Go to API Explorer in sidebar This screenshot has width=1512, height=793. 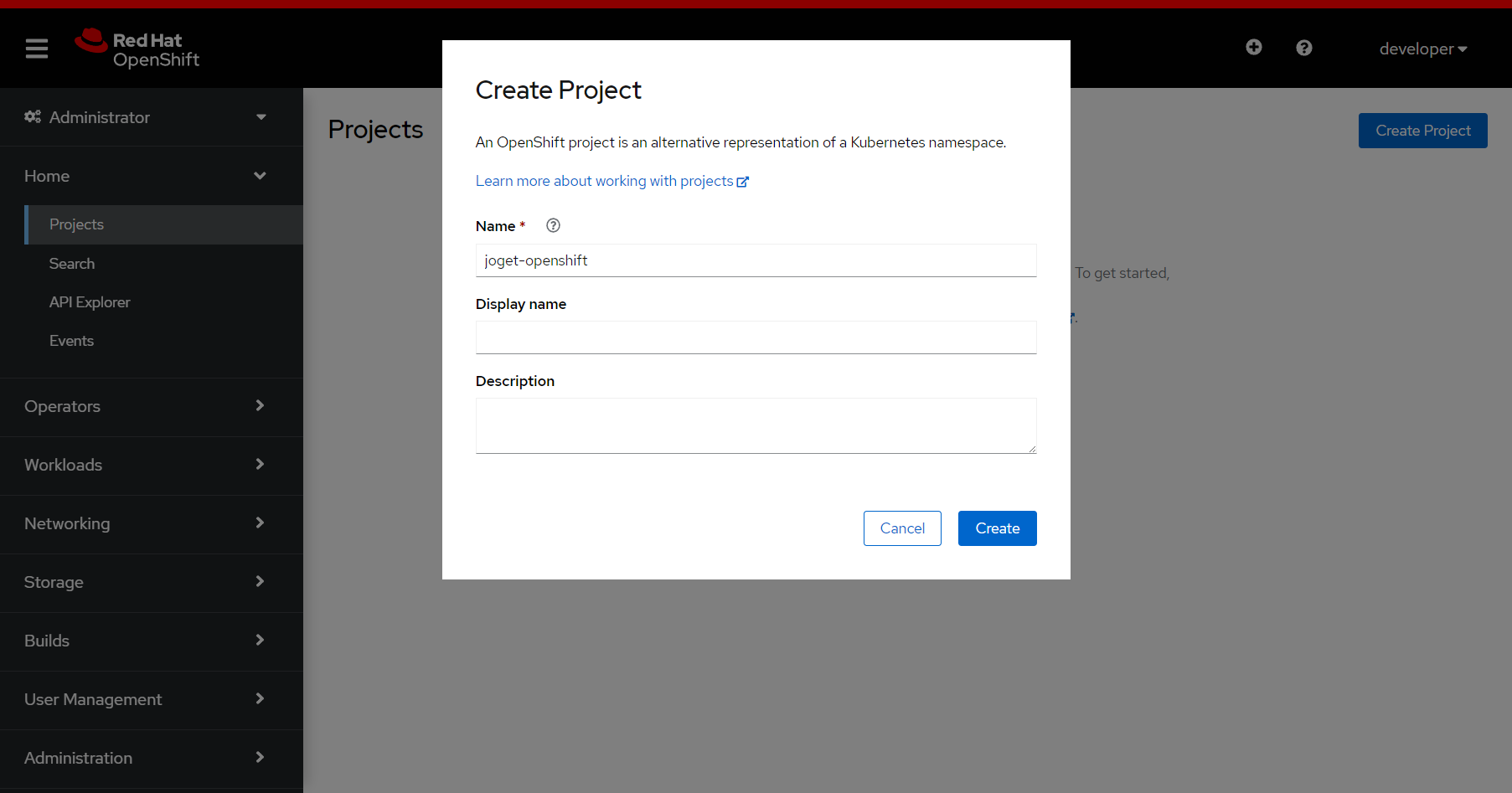[x=90, y=302]
